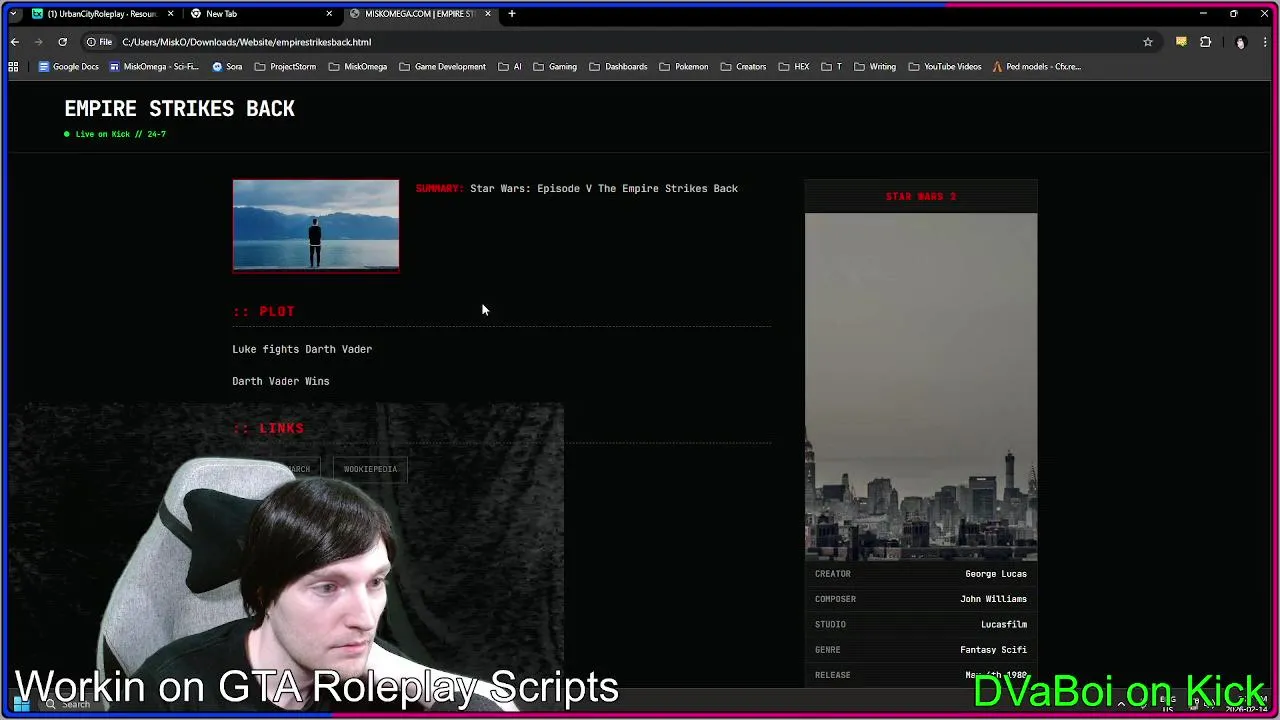
Task: Expand the Pokemon bookmark folder
Action: (683, 67)
